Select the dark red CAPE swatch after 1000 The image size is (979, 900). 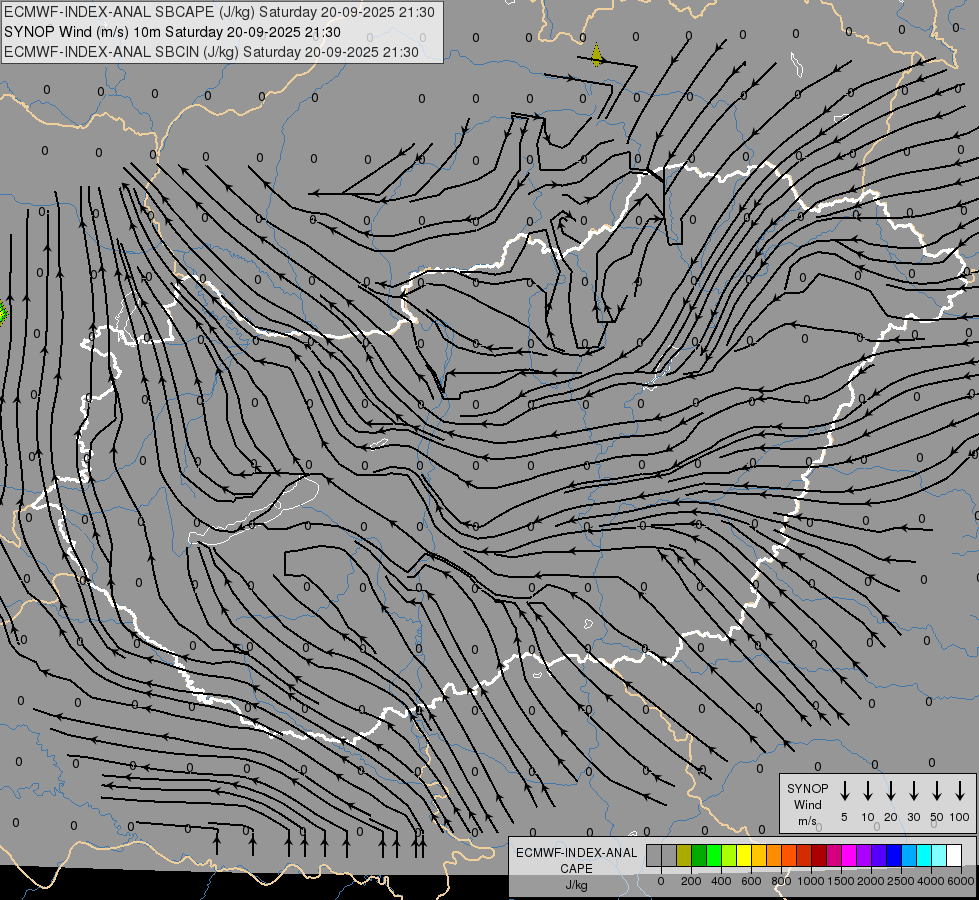(819, 855)
